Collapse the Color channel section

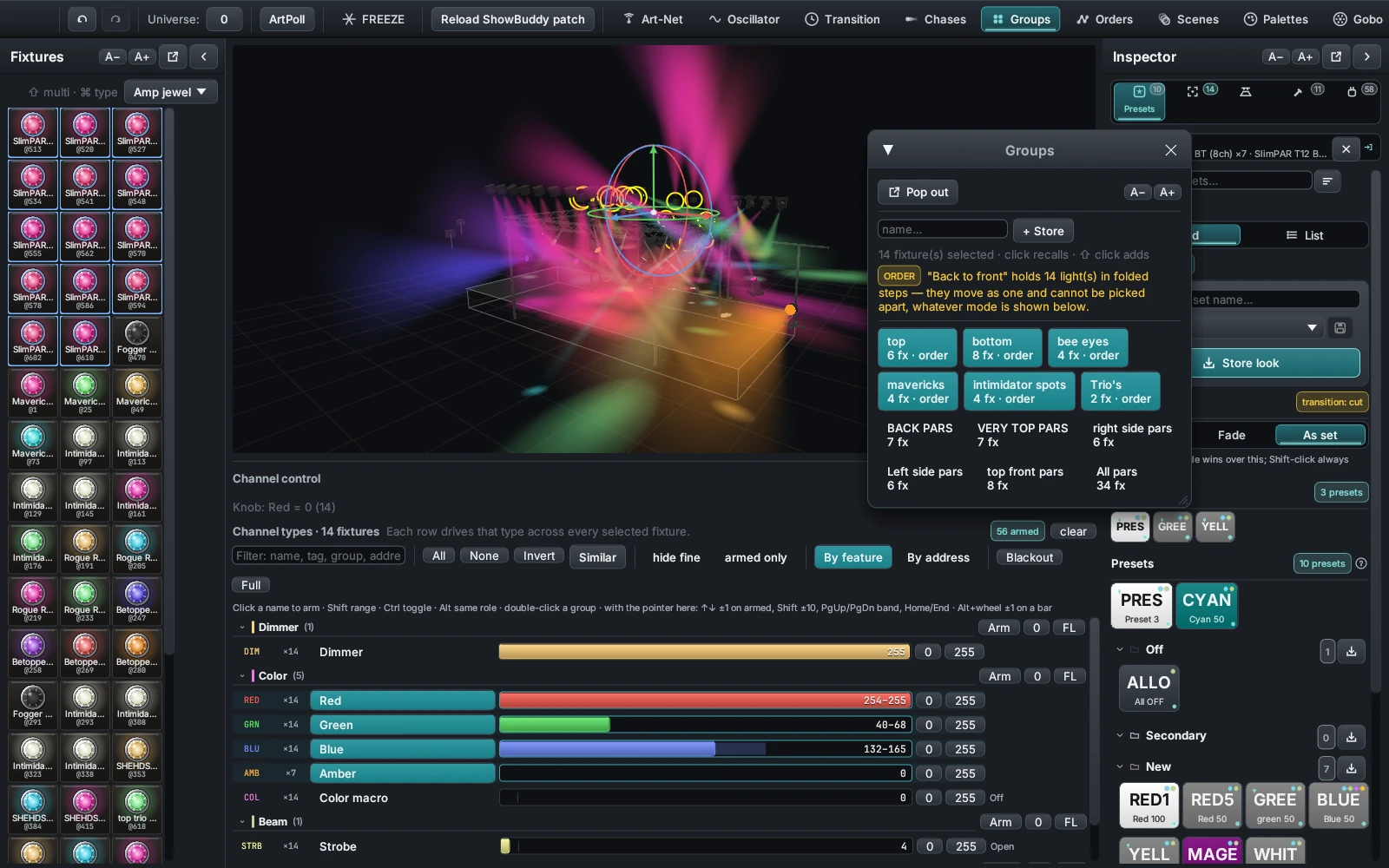pos(242,675)
